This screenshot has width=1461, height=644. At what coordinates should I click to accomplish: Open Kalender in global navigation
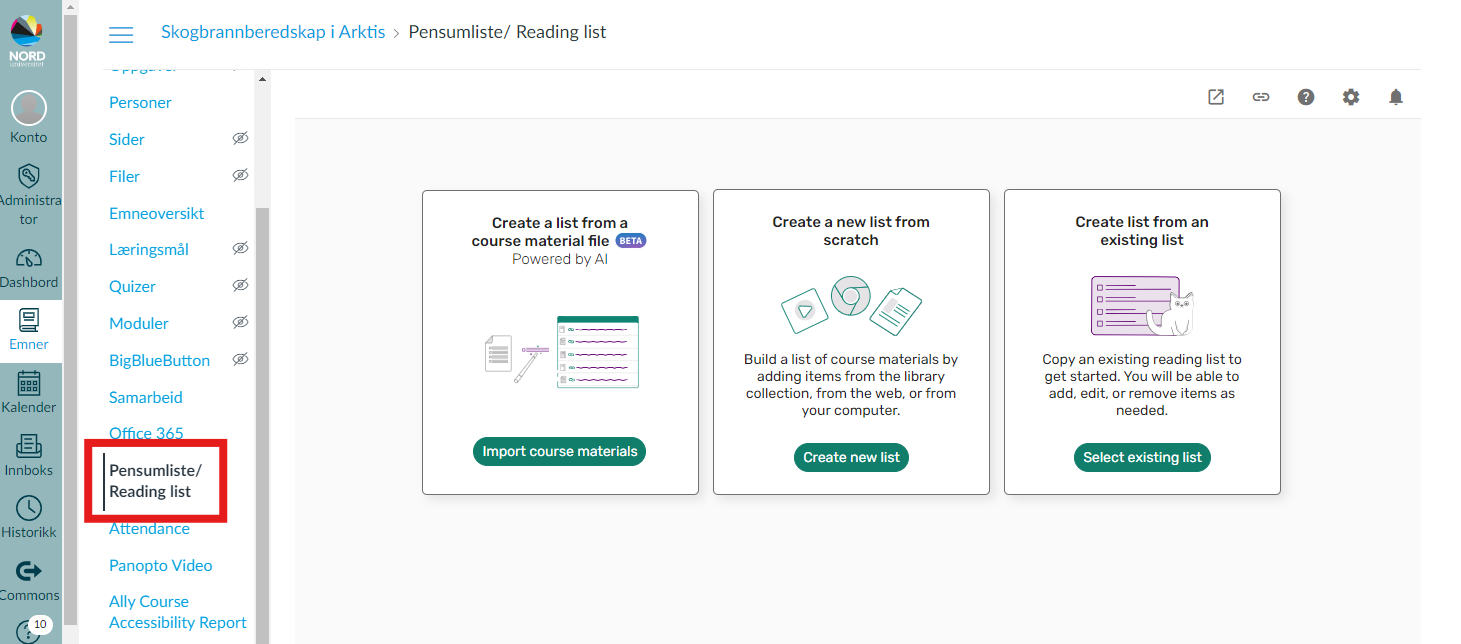pos(29,393)
